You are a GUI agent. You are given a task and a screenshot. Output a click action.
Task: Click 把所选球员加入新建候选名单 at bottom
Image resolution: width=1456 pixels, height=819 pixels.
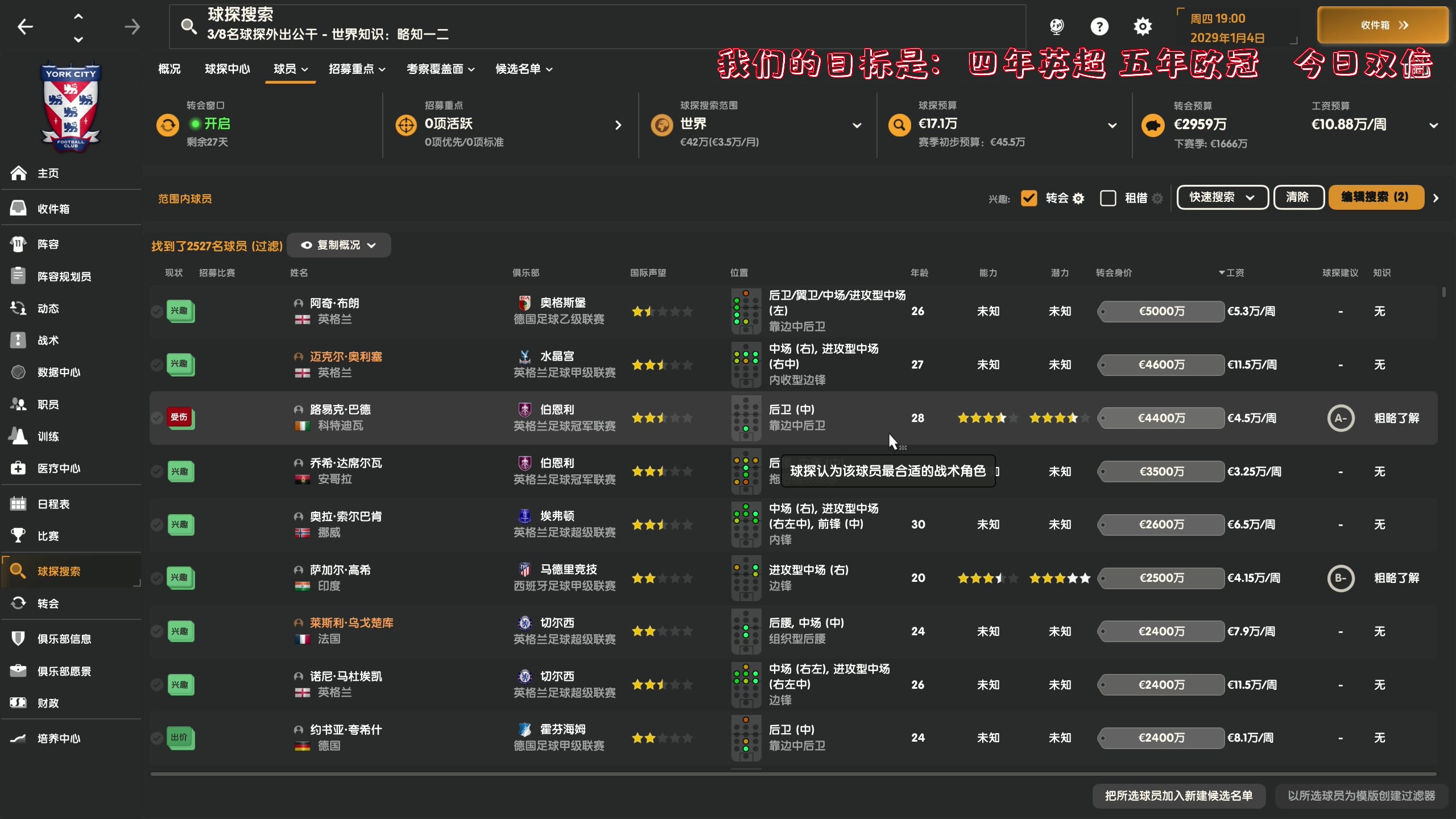point(1178,796)
